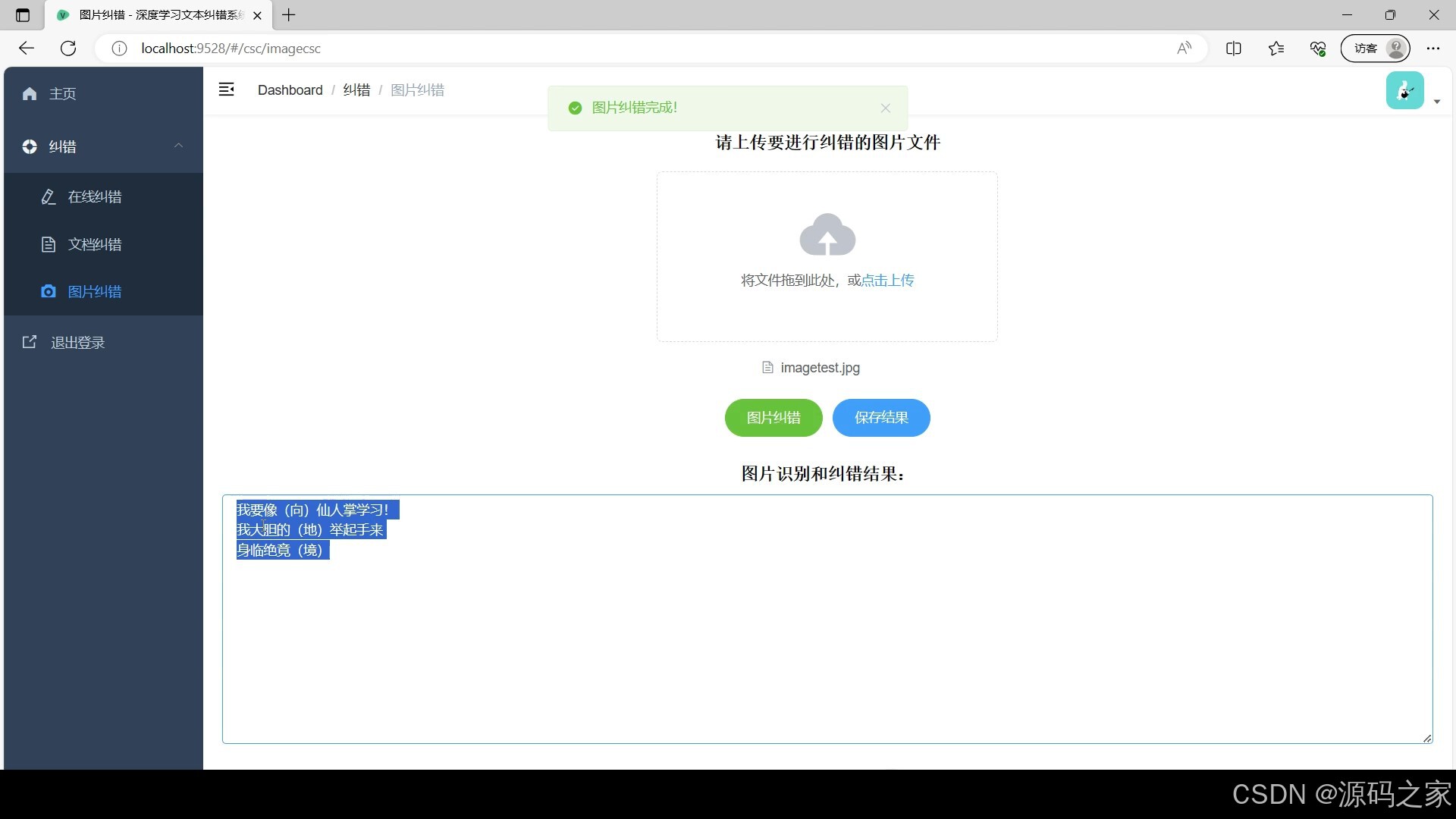
Task: Click the imagetest.jpg file icon
Action: tap(767, 367)
